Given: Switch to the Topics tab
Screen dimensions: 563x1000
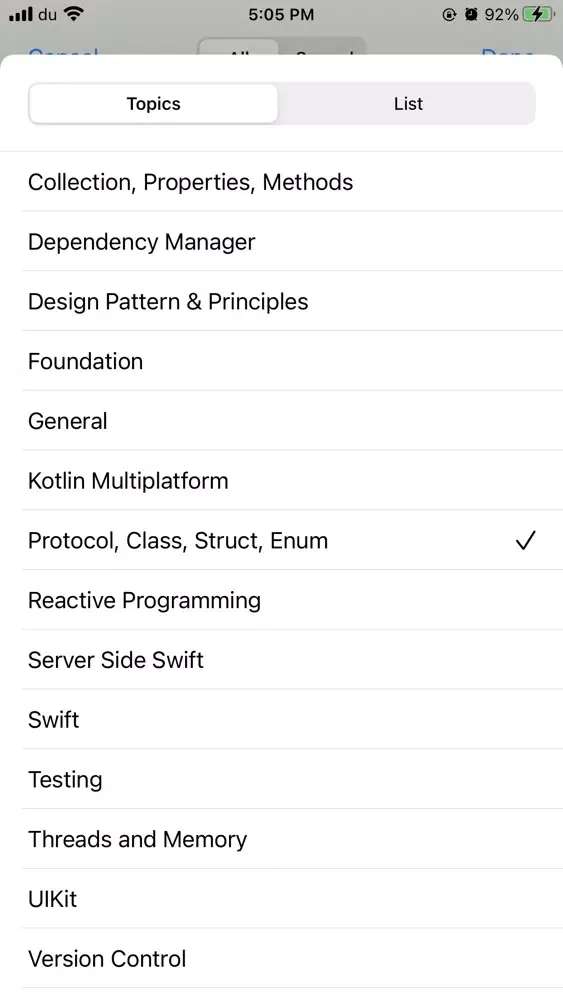Looking at the screenshot, I should coord(154,103).
